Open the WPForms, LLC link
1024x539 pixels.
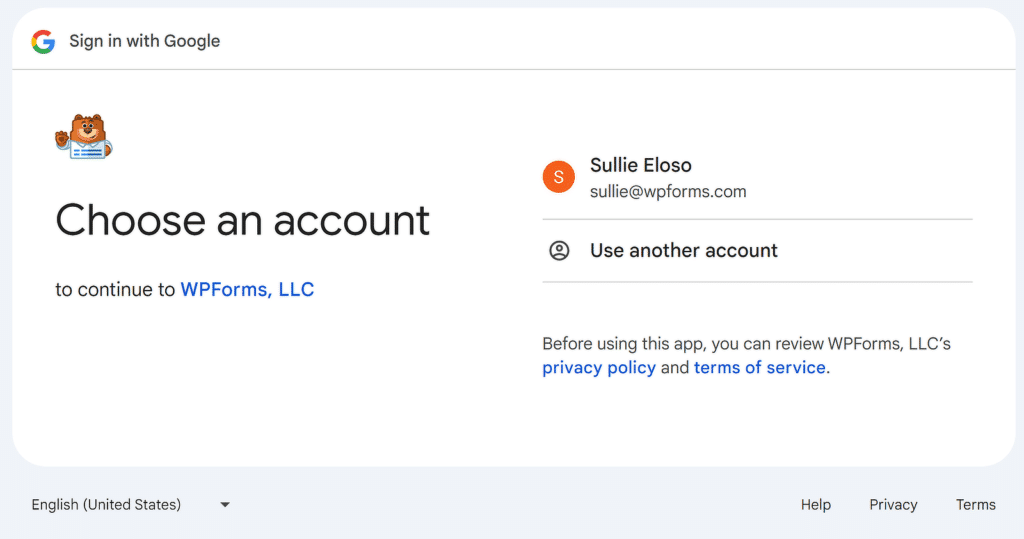coord(247,290)
